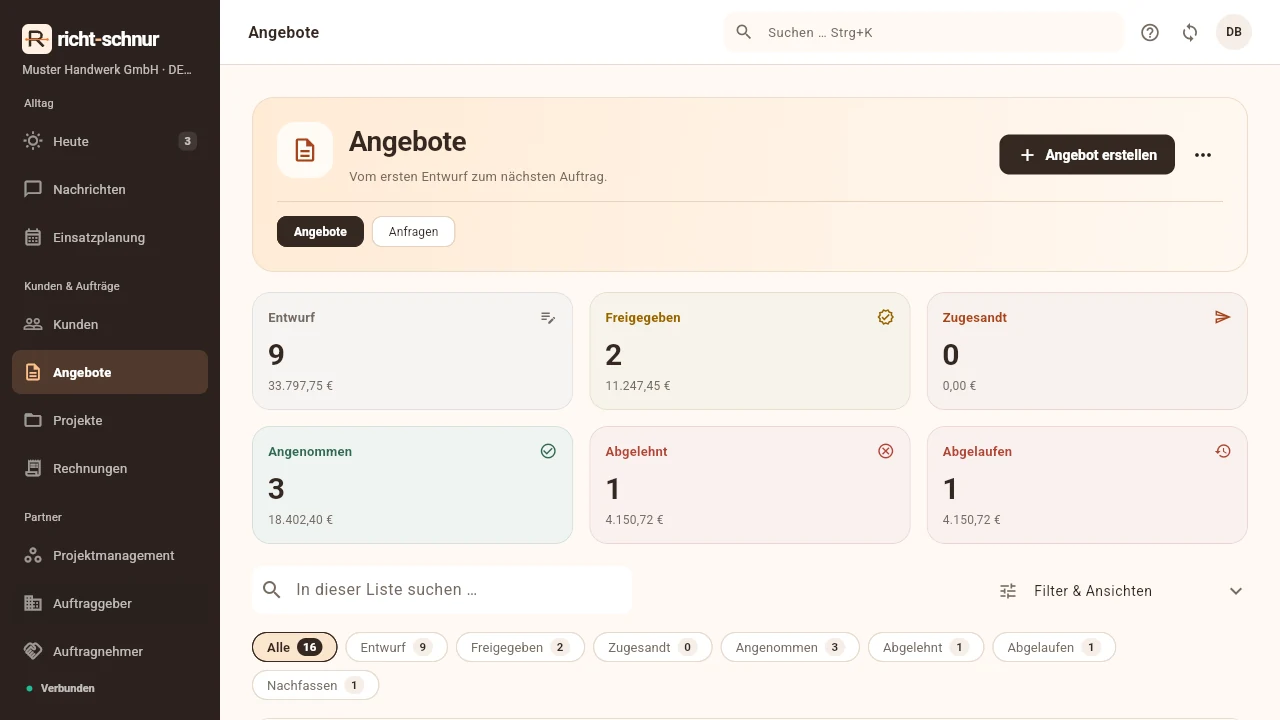Click the list search magnifier icon
The image size is (1280, 720).
tap(272, 590)
